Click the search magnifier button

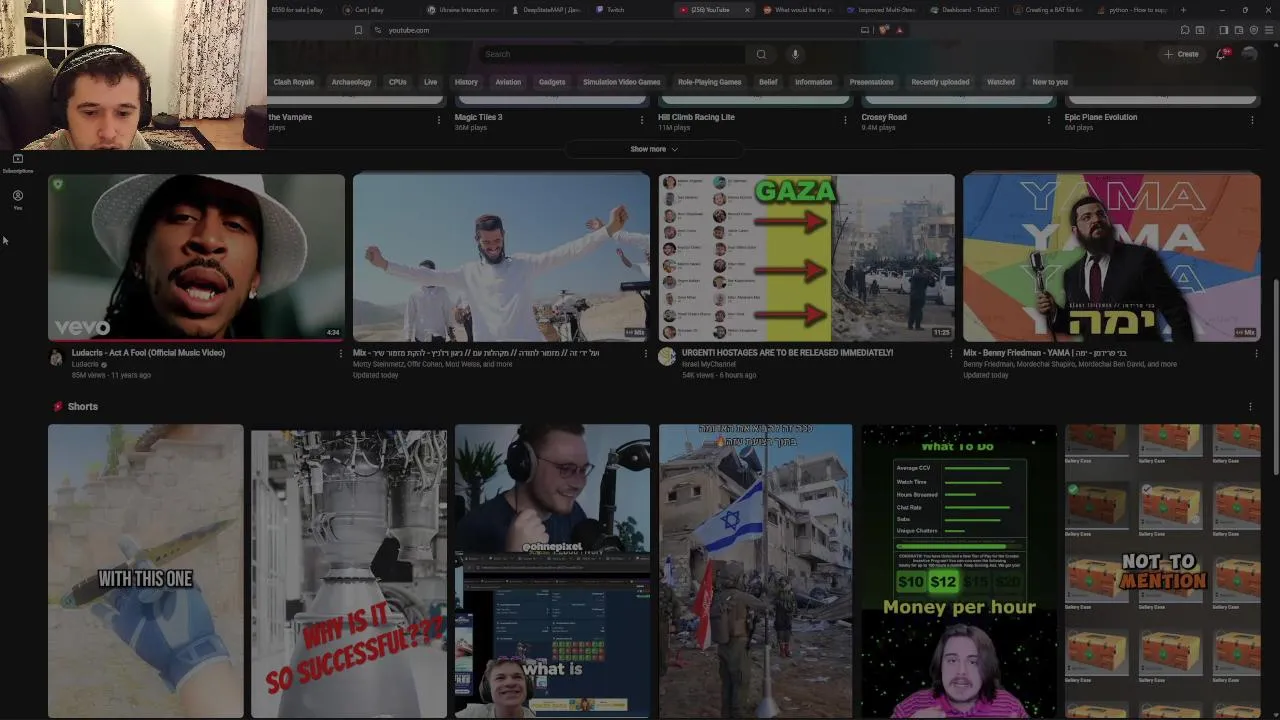point(761,54)
